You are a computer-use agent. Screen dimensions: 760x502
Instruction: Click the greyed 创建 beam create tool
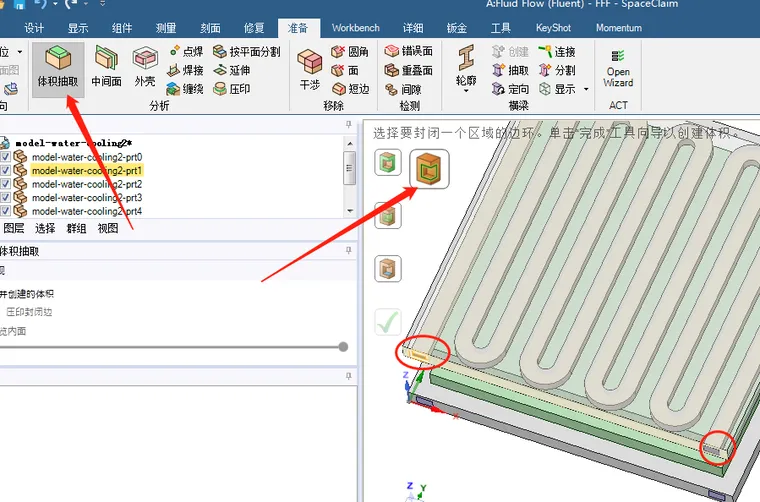coord(510,51)
